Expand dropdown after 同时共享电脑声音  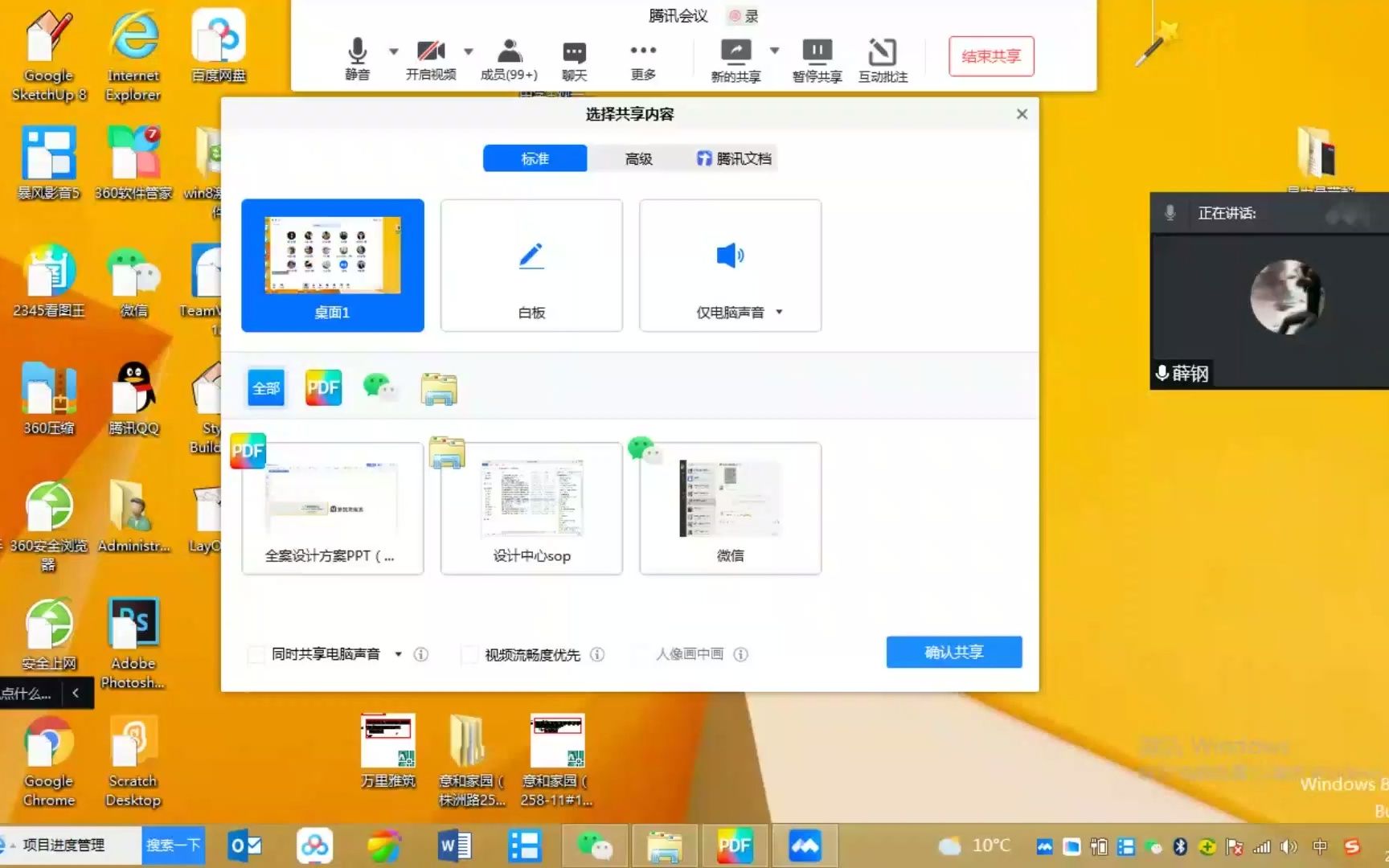pyautogui.click(x=399, y=654)
